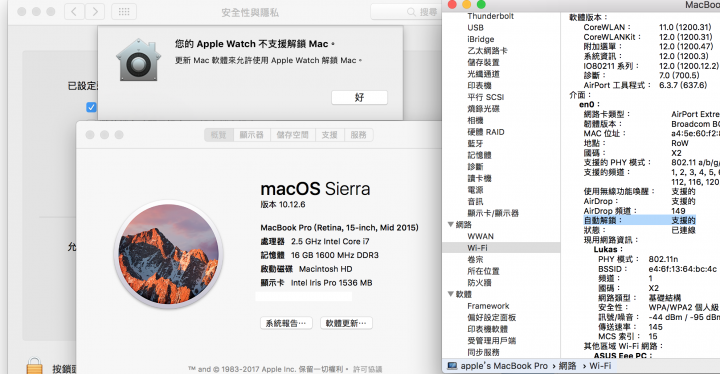Screen dimensions: 720x374
Task: Select 藍牙 in the sidebar
Action: click(475, 143)
